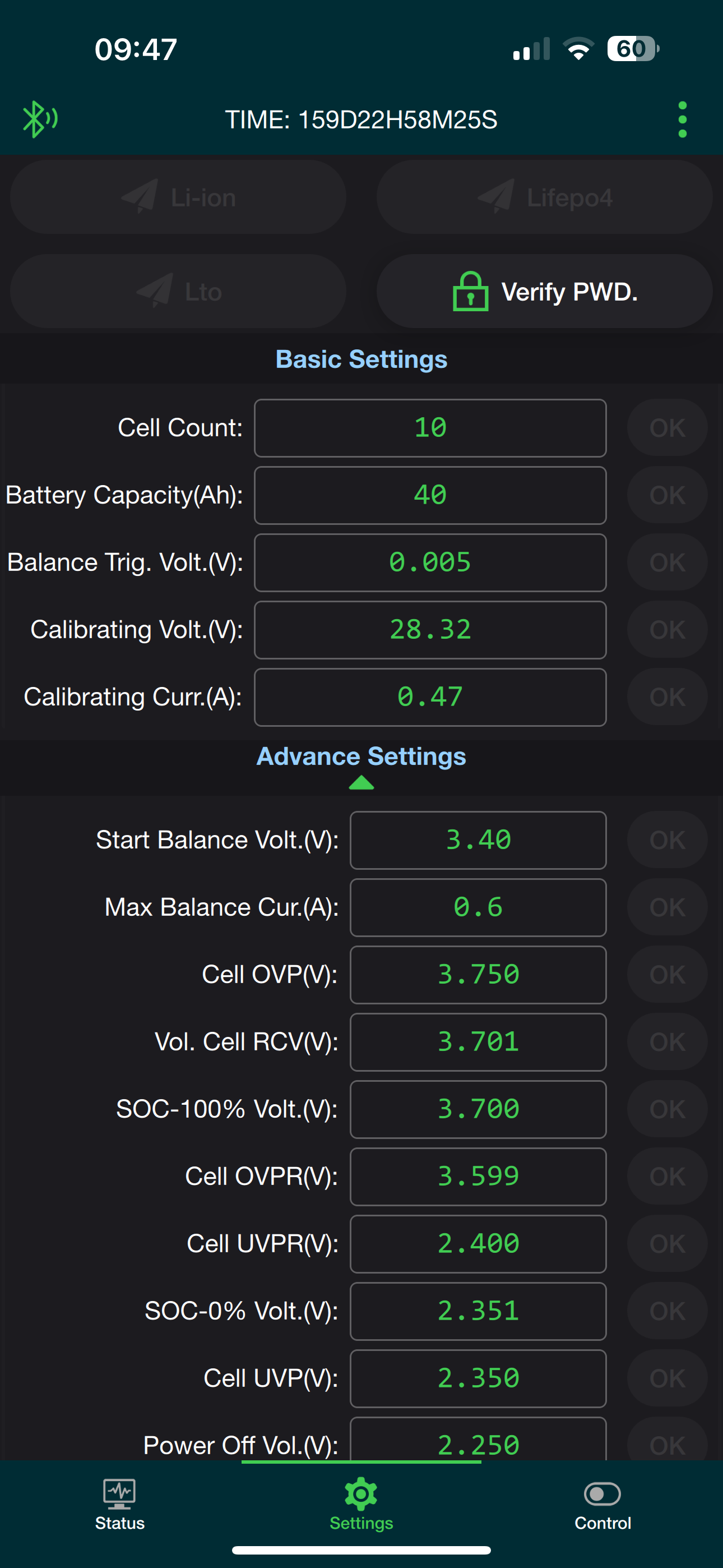Select the Lto battery preset
The height and width of the screenshot is (1568, 723).
coord(178,292)
